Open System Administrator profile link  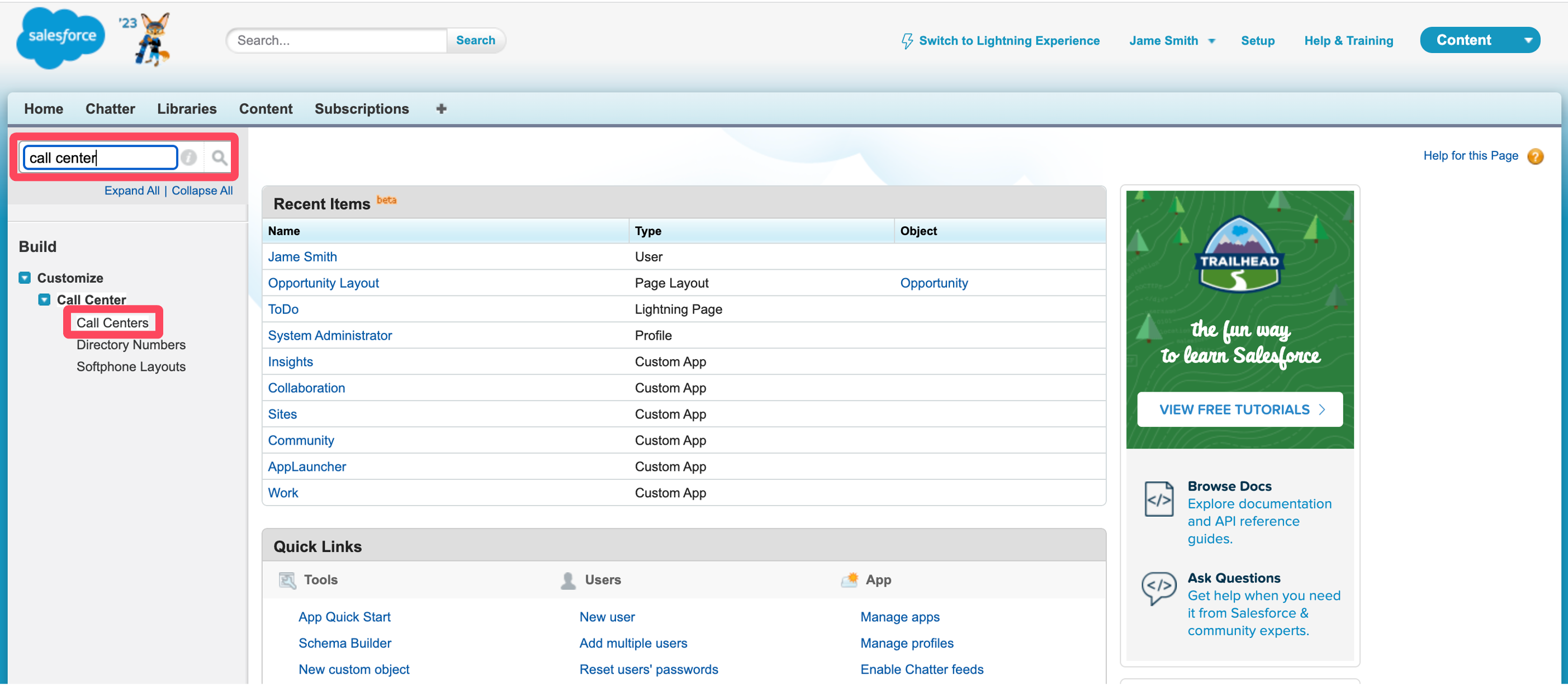(330, 335)
